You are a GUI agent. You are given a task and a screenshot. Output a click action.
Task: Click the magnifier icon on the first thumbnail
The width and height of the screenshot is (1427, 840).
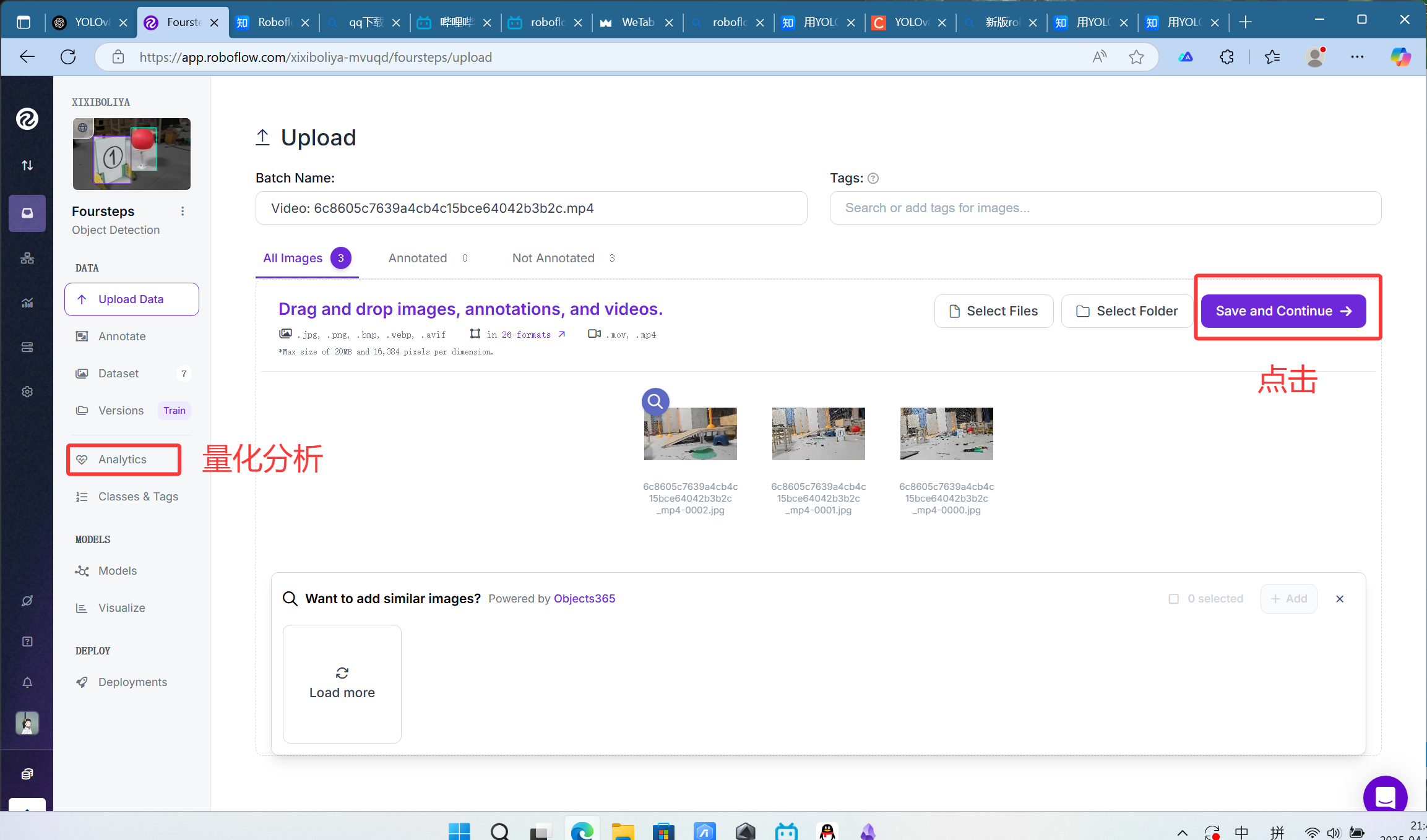[x=655, y=401]
